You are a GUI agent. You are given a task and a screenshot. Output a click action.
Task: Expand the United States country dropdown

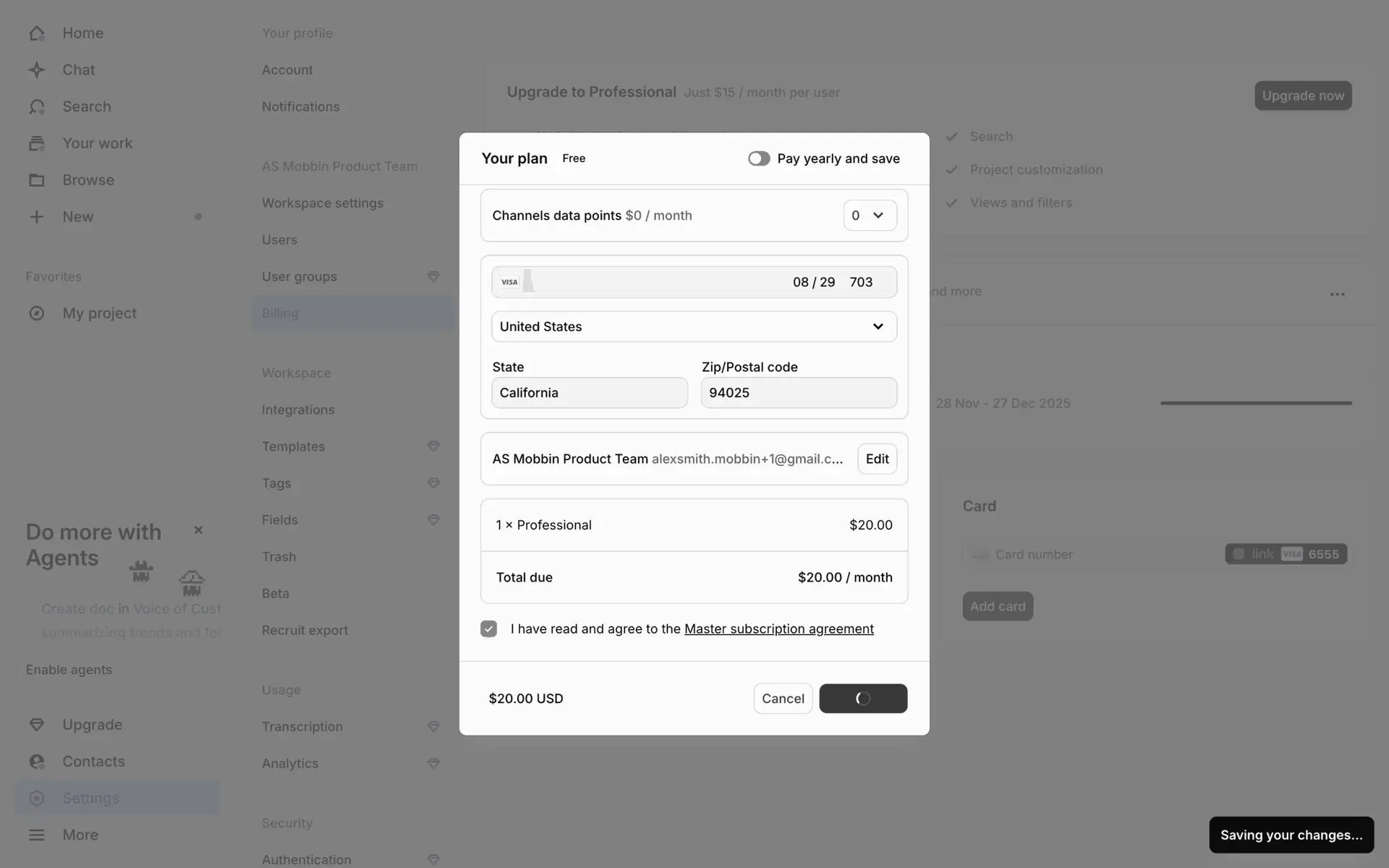click(694, 327)
